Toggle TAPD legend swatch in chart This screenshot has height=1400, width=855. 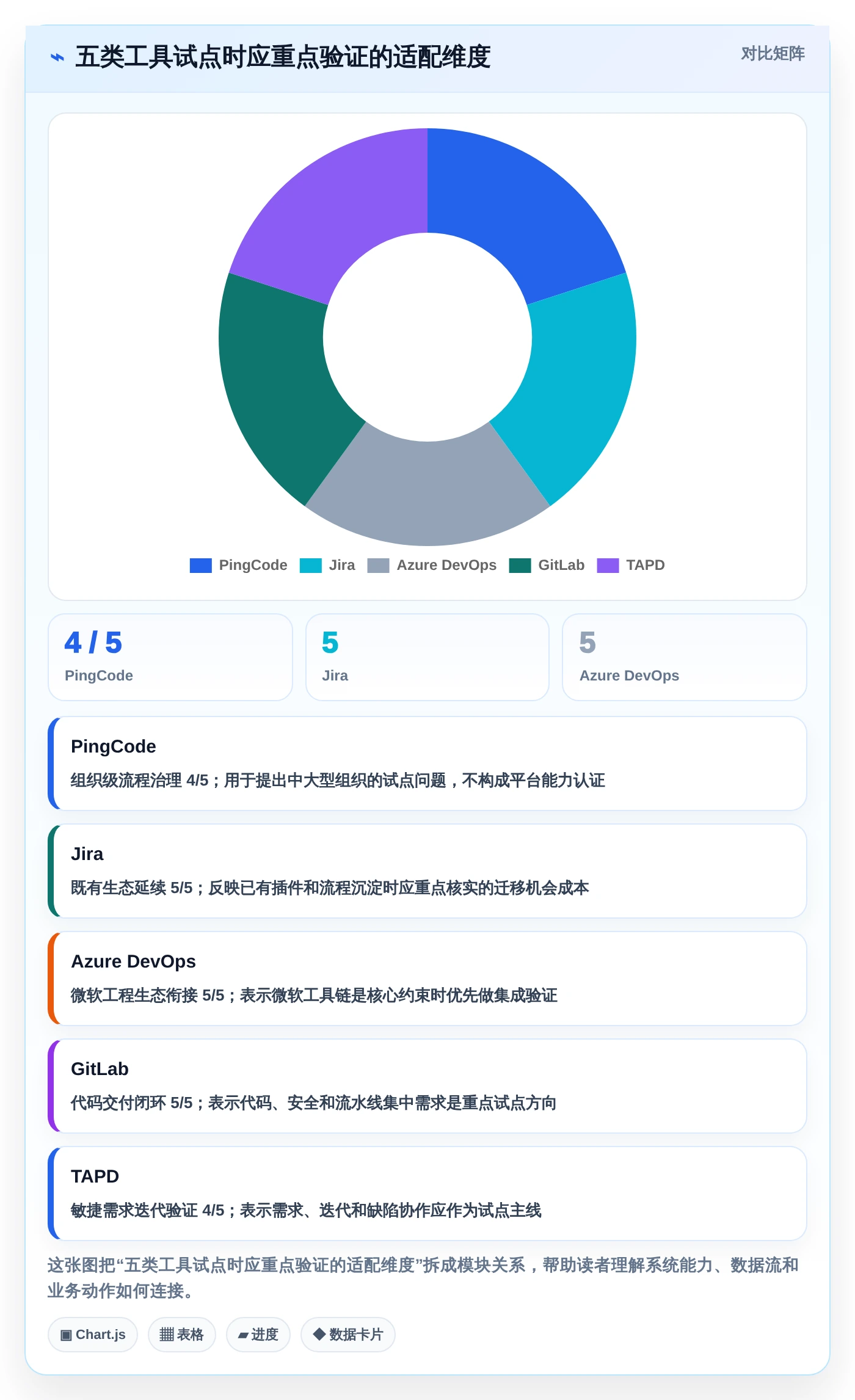click(x=608, y=566)
